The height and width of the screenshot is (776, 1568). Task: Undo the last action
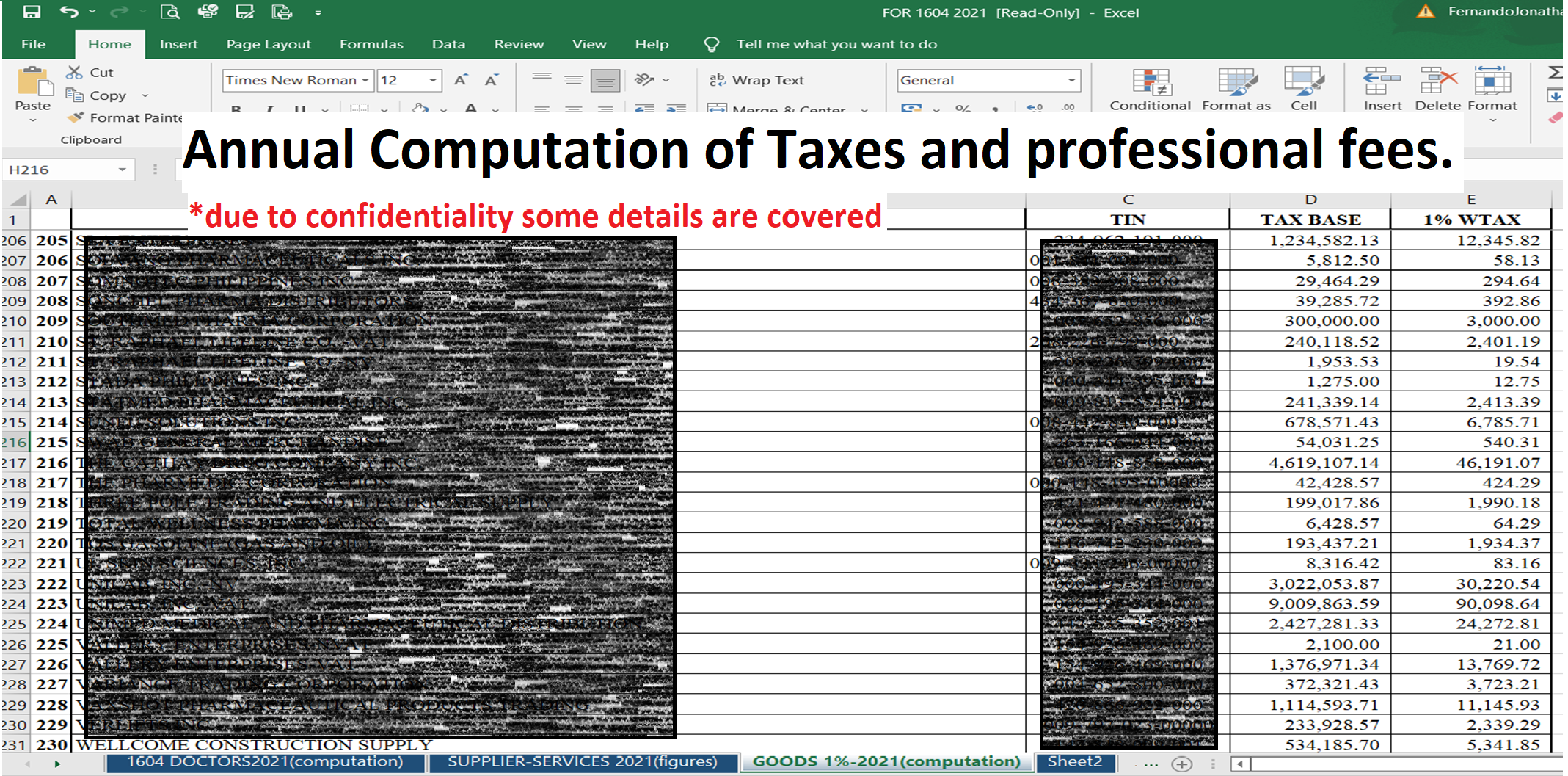pos(68,12)
